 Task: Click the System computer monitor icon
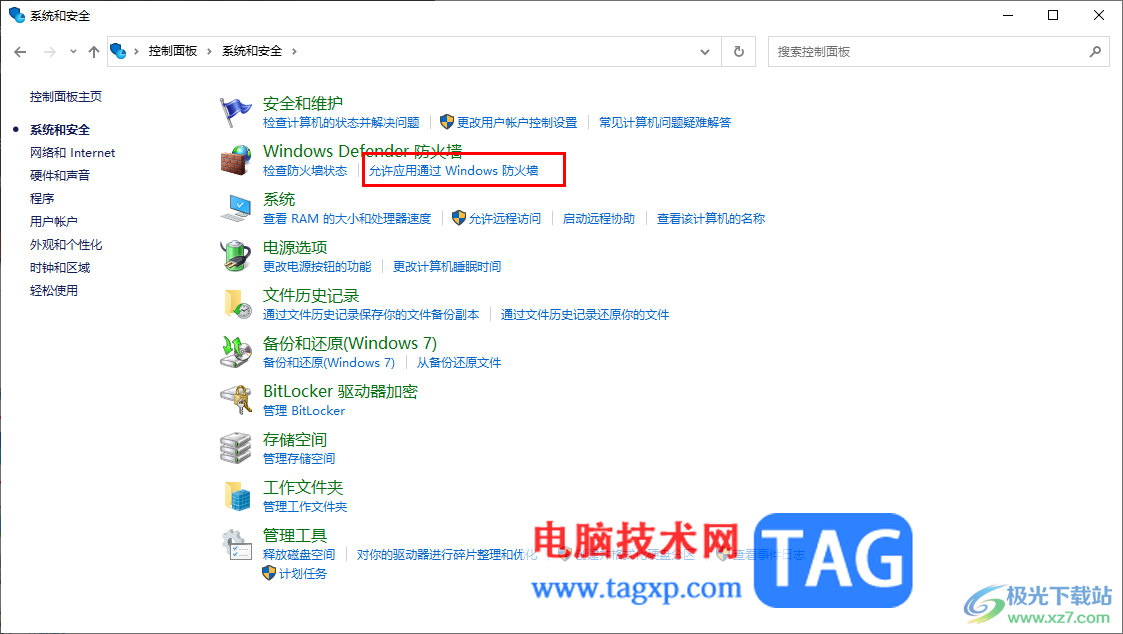[x=236, y=208]
